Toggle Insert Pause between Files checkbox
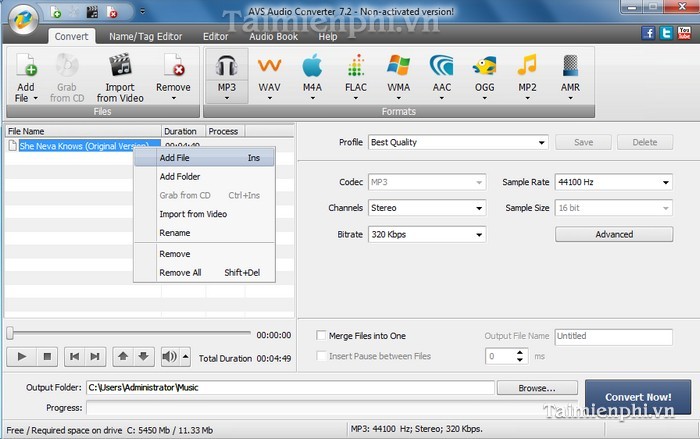This screenshot has height=439, width=700. tap(321, 356)
